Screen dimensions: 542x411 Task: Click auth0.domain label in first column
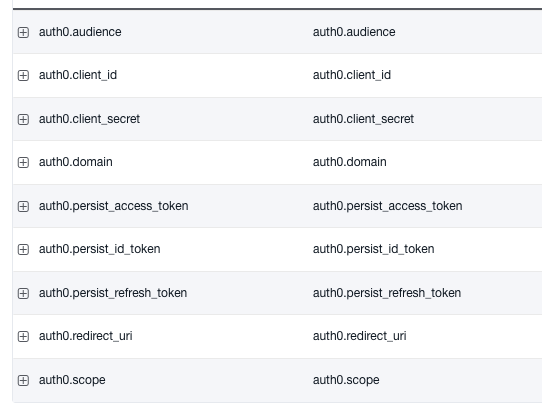pyautogui.click(x=76, y=162)
